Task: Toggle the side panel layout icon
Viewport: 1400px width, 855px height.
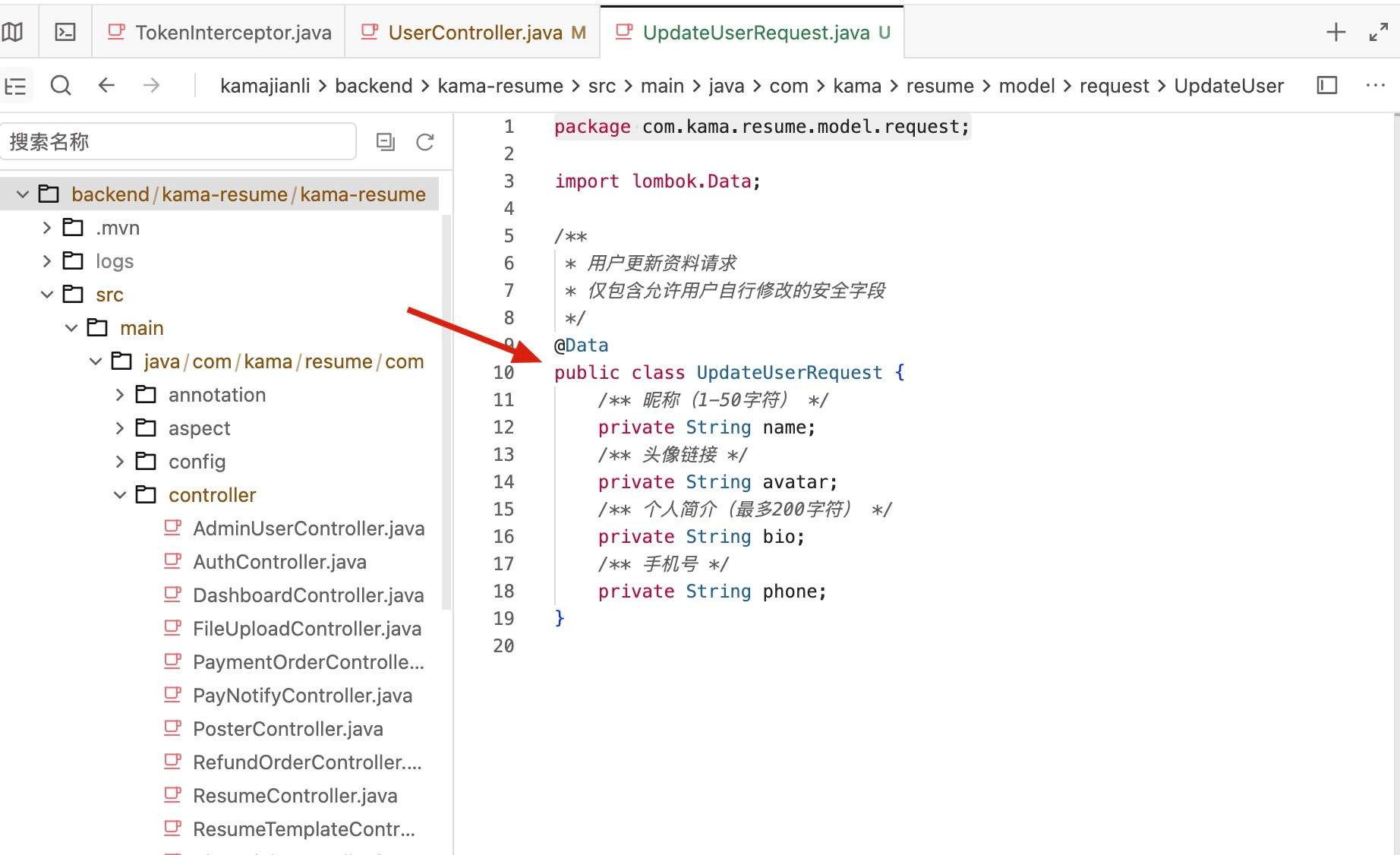Action: click(1326, 86)
